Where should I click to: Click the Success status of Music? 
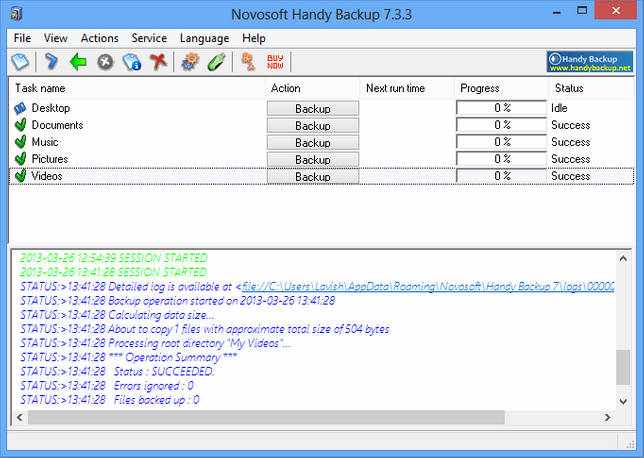click(x=570, y=142)
